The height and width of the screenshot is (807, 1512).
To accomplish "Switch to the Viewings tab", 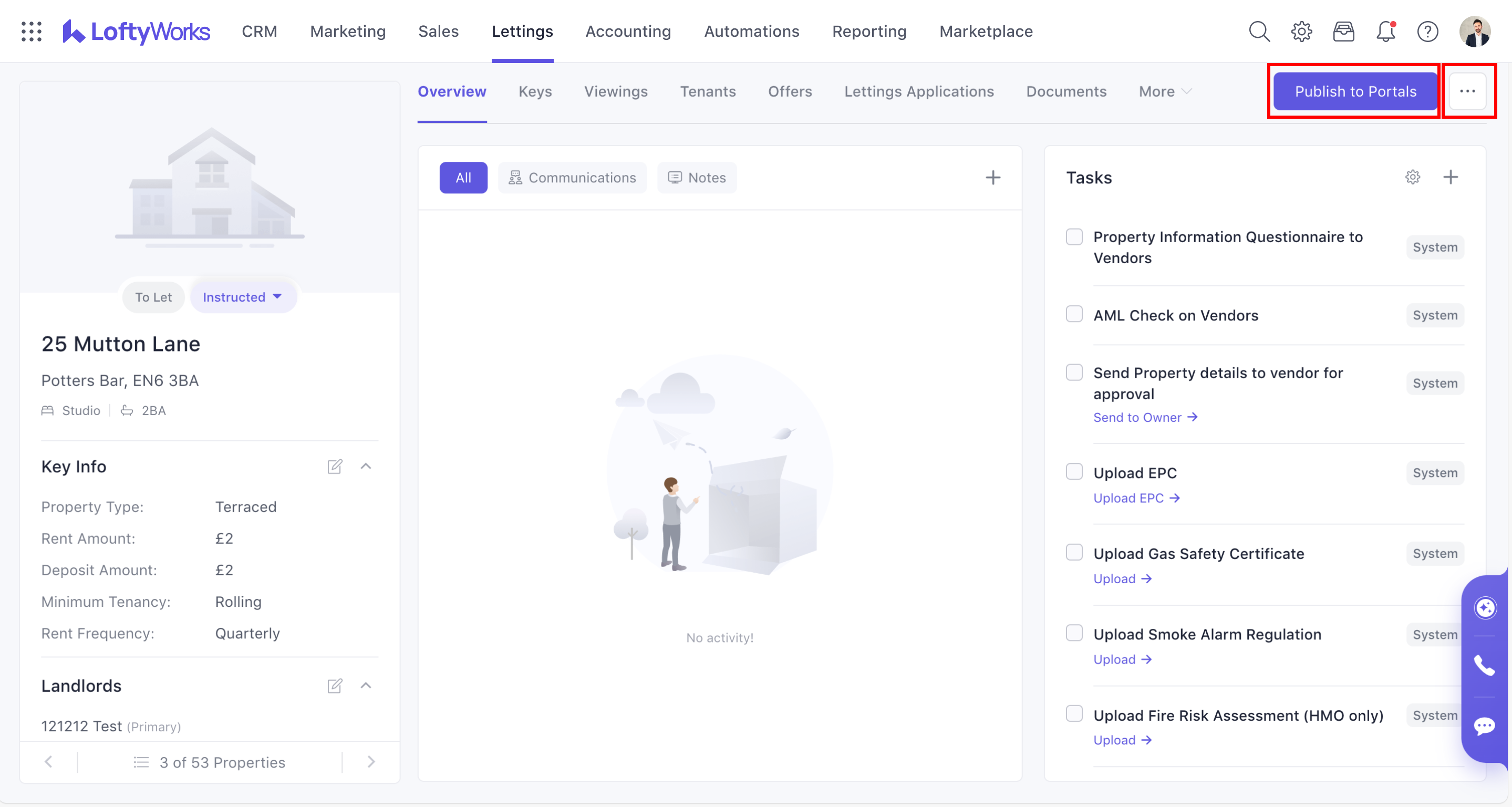I will coord(616,91).
